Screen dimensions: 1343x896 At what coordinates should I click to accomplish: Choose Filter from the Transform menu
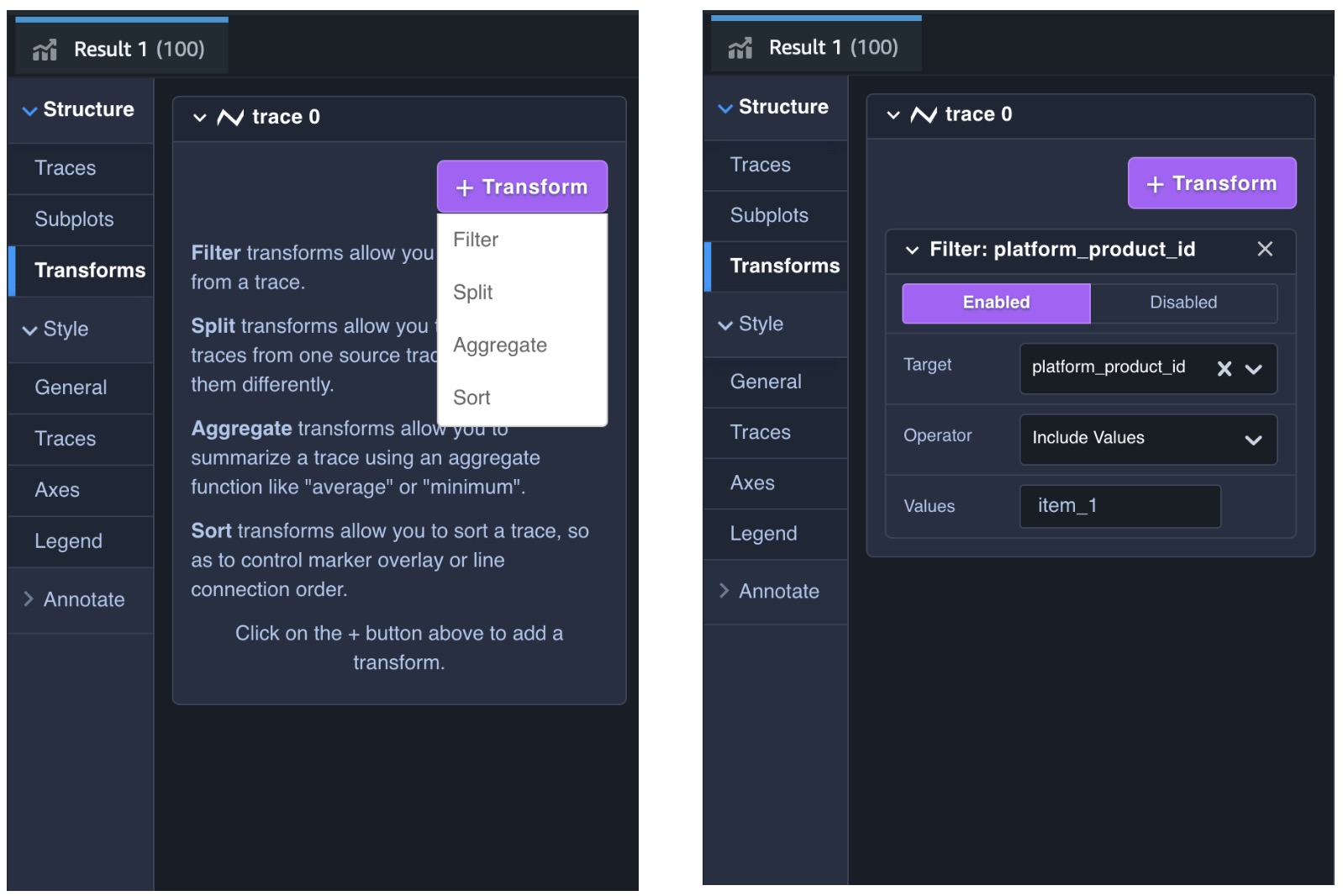(x=522, y=240)
